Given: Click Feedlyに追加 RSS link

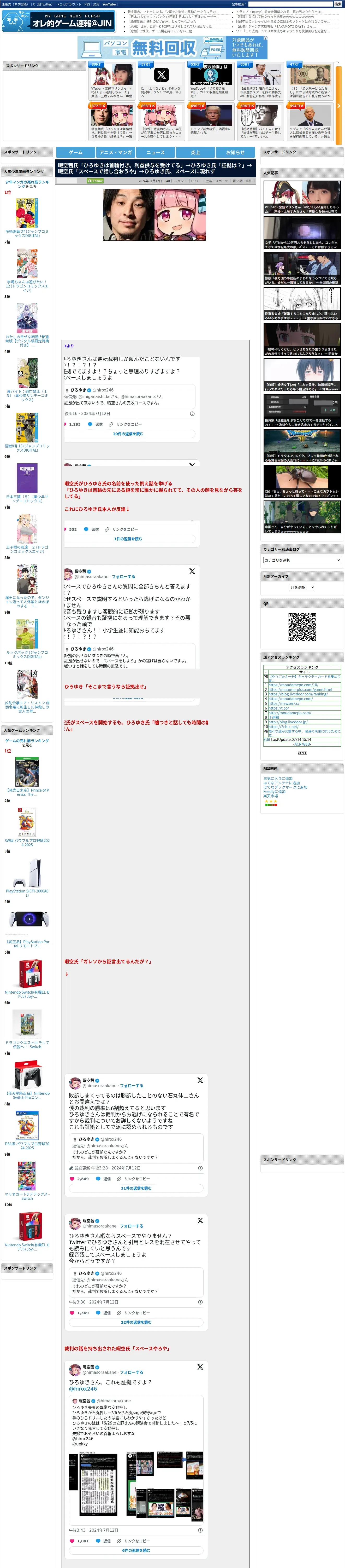Looking at the screenshot, I should (274, 791).
